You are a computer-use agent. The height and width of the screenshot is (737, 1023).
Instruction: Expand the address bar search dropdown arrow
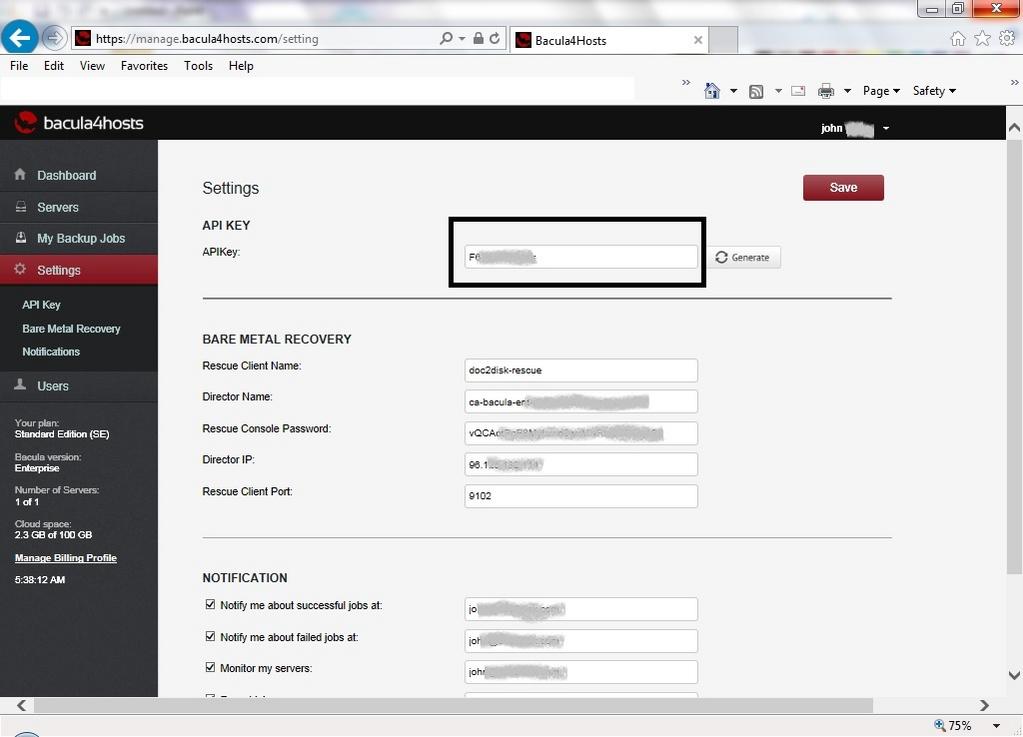tap(462, 38)
